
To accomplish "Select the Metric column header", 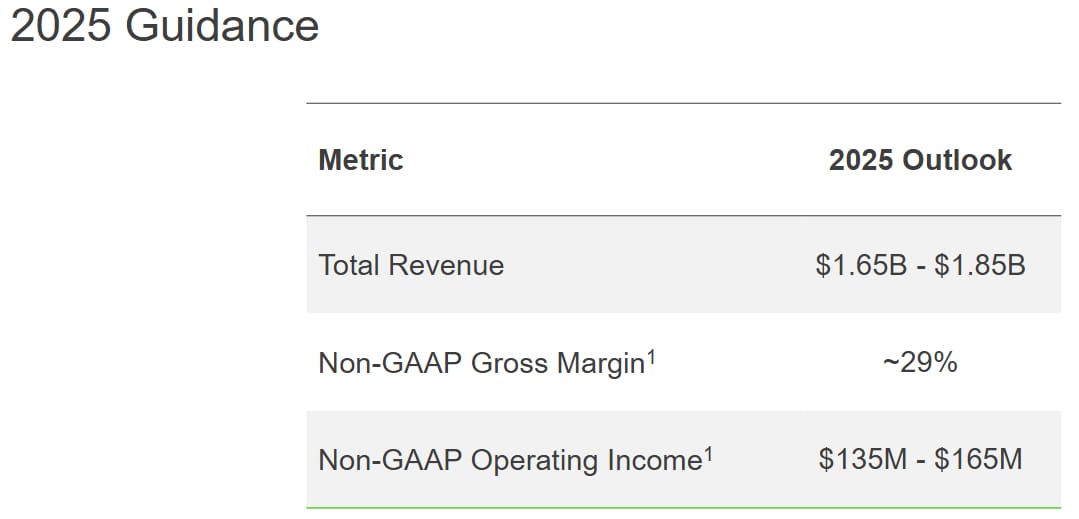I will click(361, 160).
